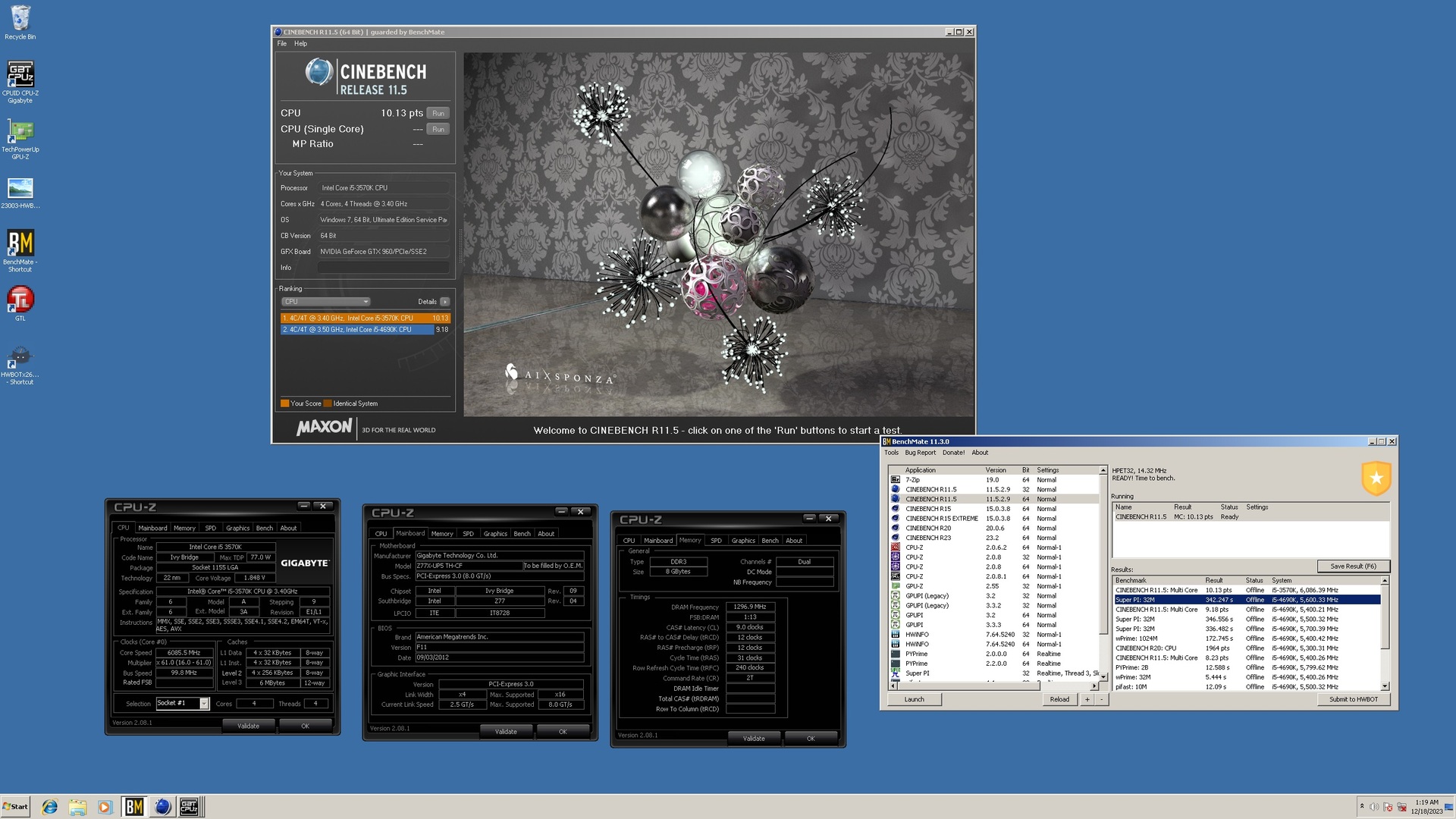The width and height of the screenshot is (1456, 819).
Task: Switch to BenchMate via taskbar button
Action: [x=134, y=807]
